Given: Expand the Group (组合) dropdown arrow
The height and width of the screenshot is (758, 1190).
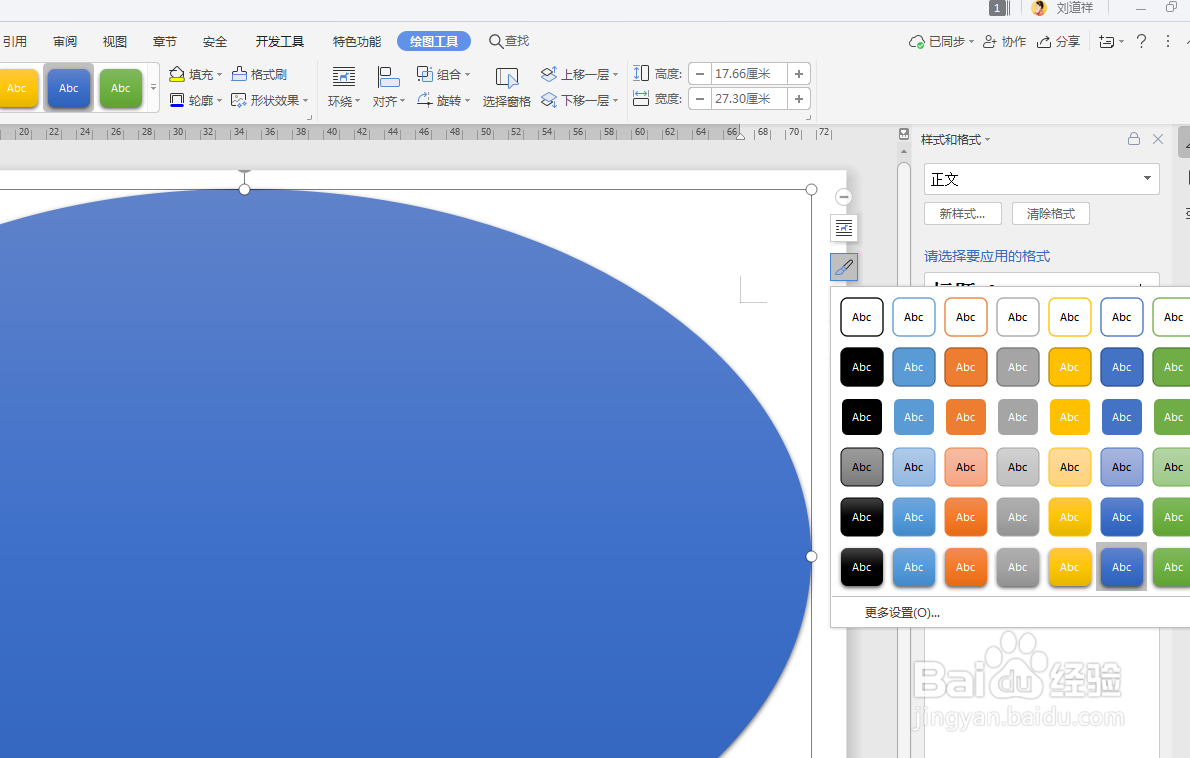Looking at the screenshot, I should pyautogui.click(x=467, y=74).
